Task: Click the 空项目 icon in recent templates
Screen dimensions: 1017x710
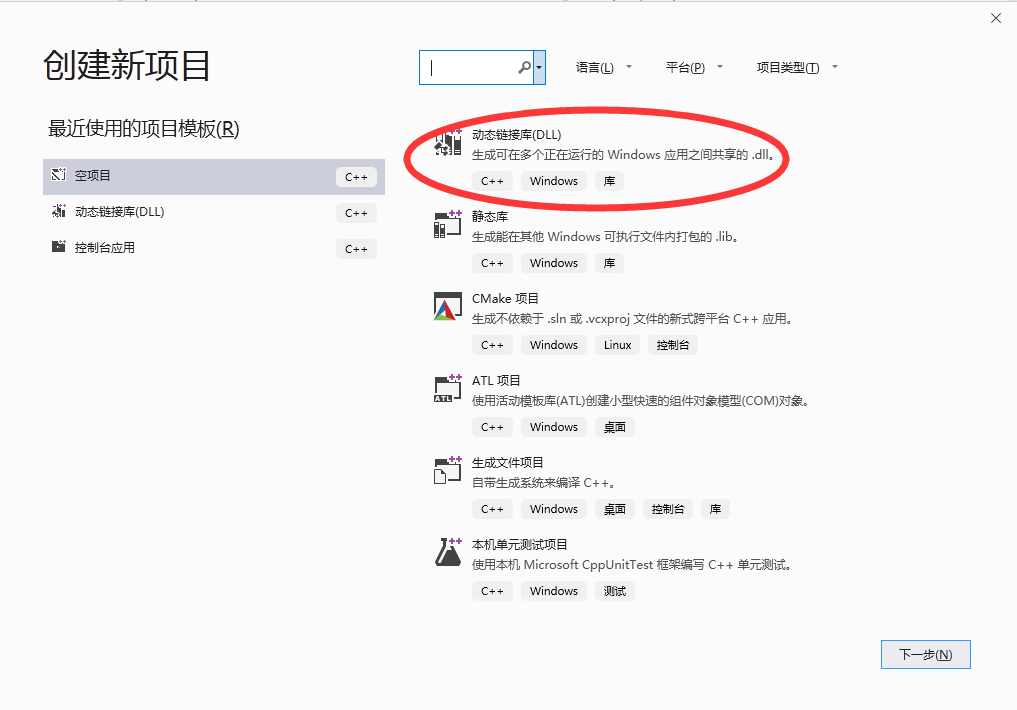Action: tap(57, 176)
